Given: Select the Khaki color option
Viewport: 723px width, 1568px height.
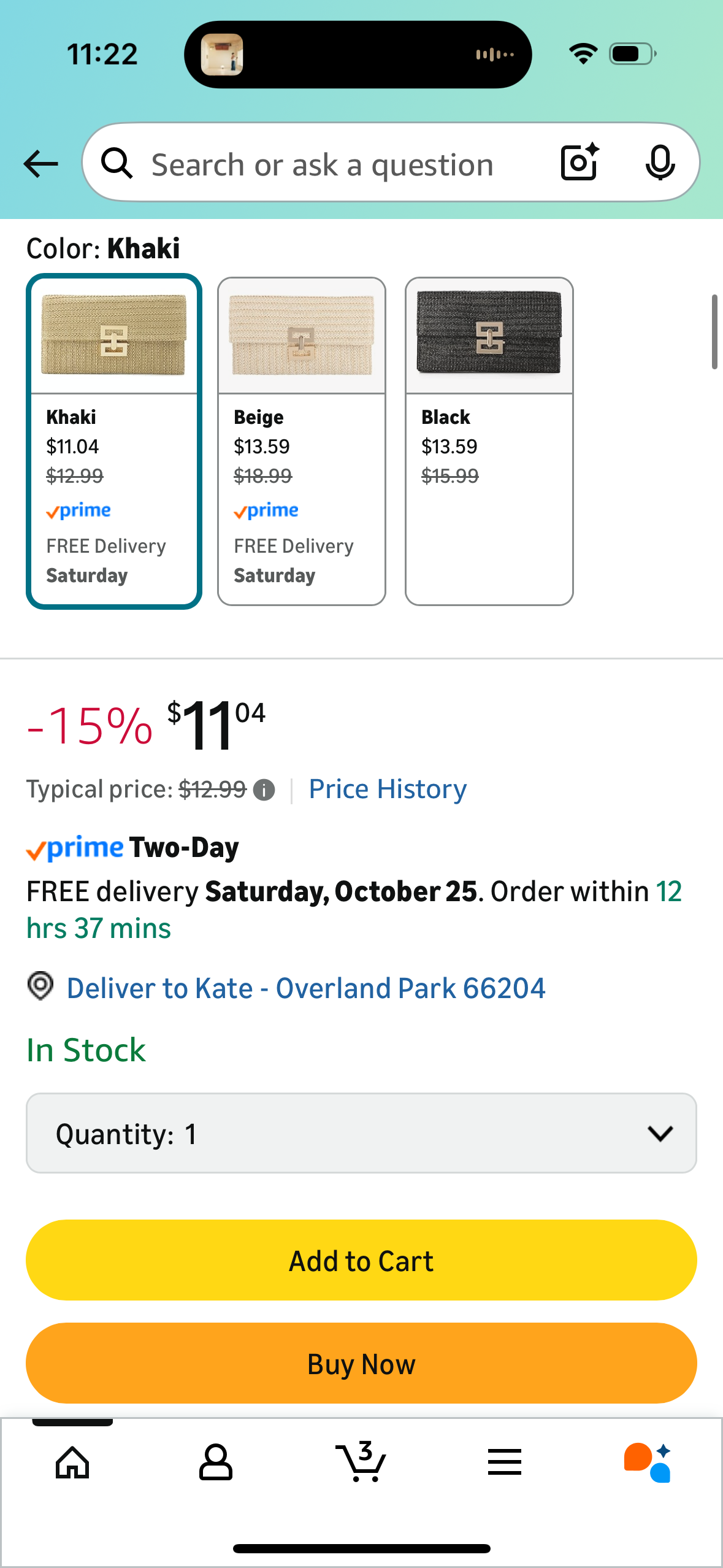Looking at the screenshot, I should 114,441.
